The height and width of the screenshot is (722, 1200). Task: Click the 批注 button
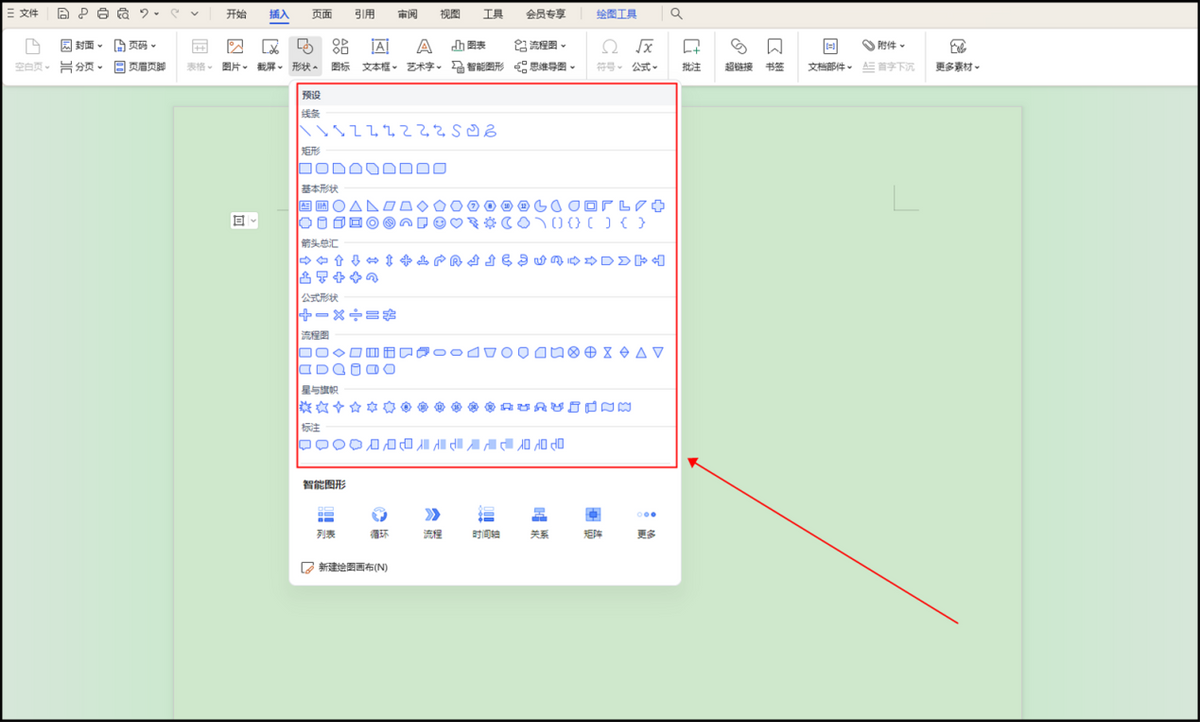(691, 54)
